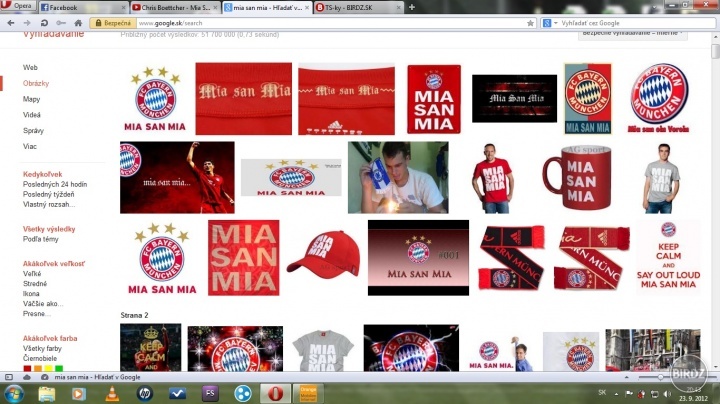This screenshot has width=720, height=404.
Task: Select the mia san mia search tab
Action: 268,7
